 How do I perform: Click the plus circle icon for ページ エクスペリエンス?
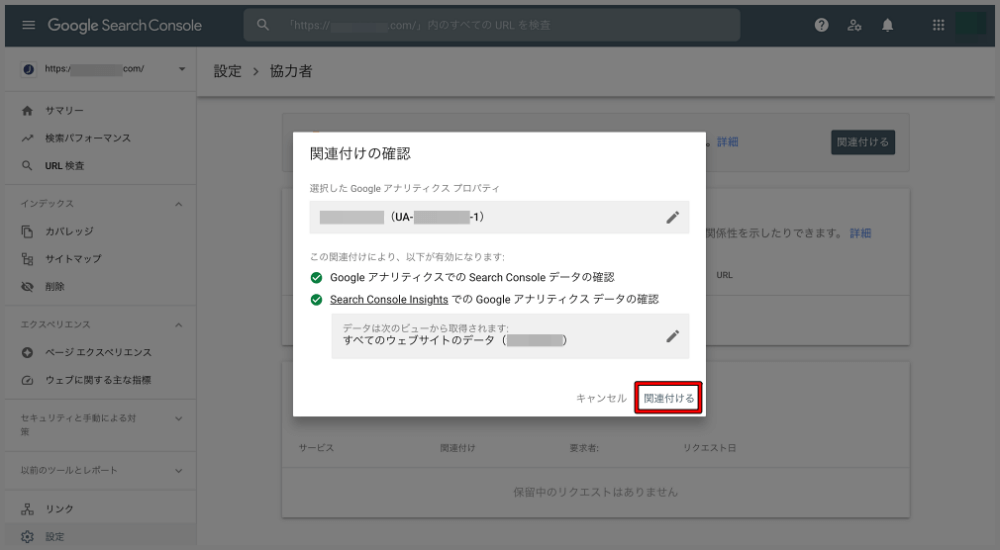(27, 352)
